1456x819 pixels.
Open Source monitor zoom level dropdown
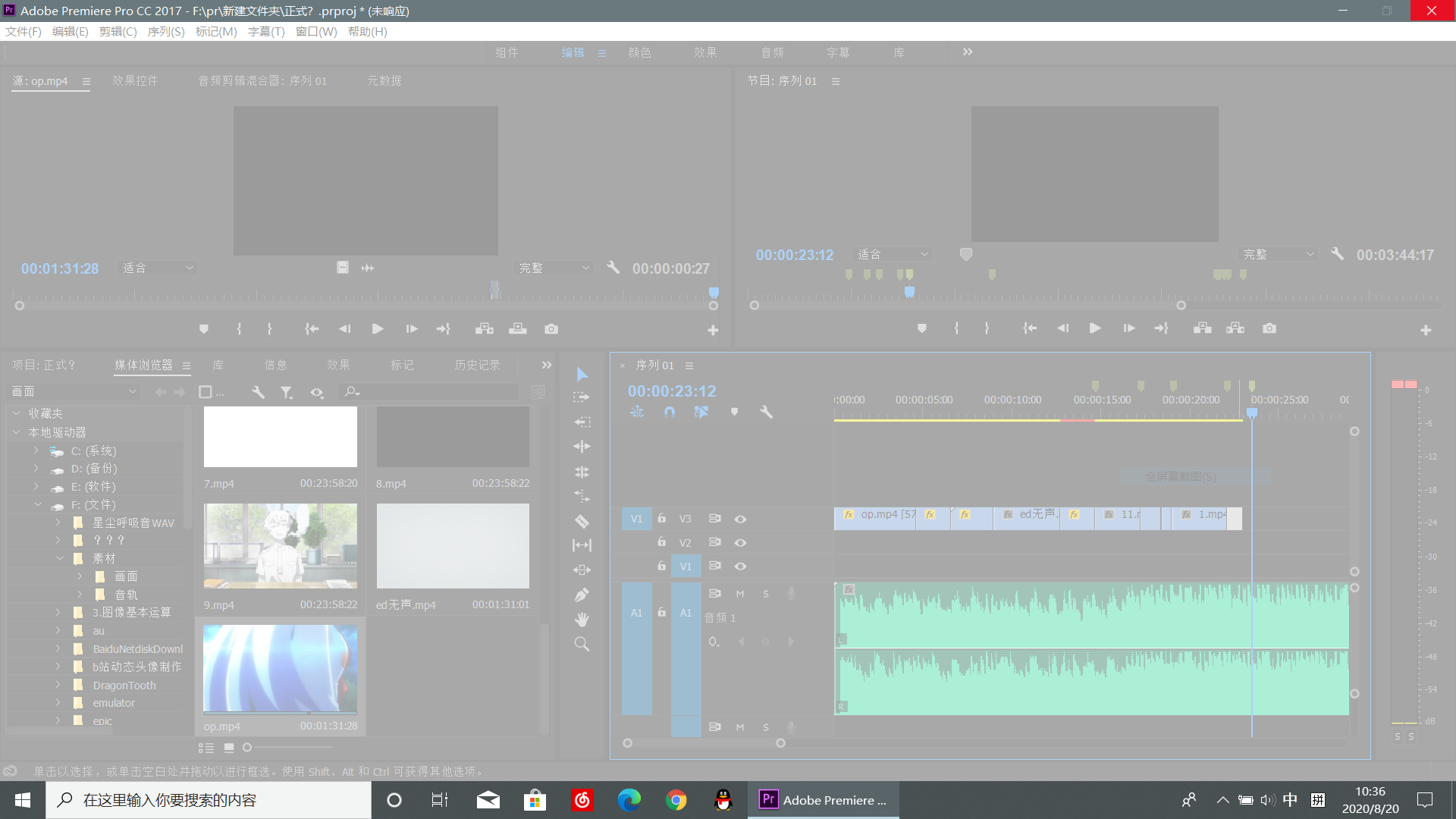158,268
